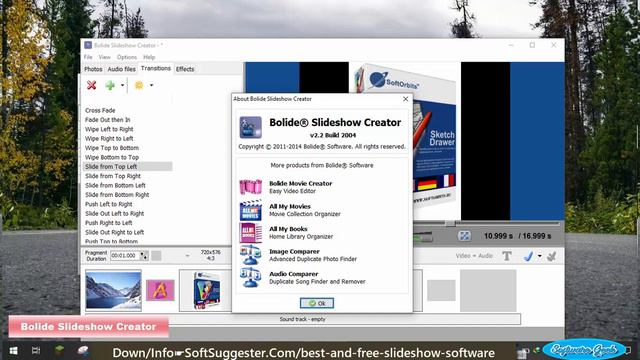Click the Bolide Movie Creator film icon
Screen dimensions: 640x360
pos(250,187)
